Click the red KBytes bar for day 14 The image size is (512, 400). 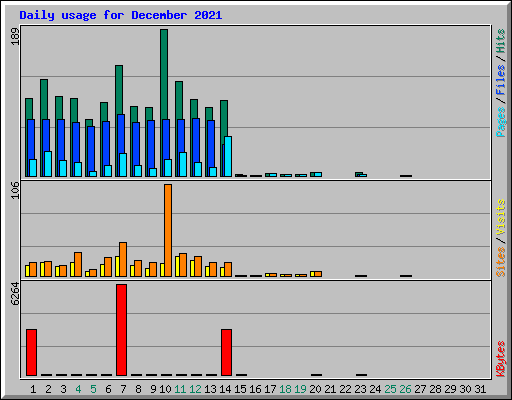click(x=226, y=352)
